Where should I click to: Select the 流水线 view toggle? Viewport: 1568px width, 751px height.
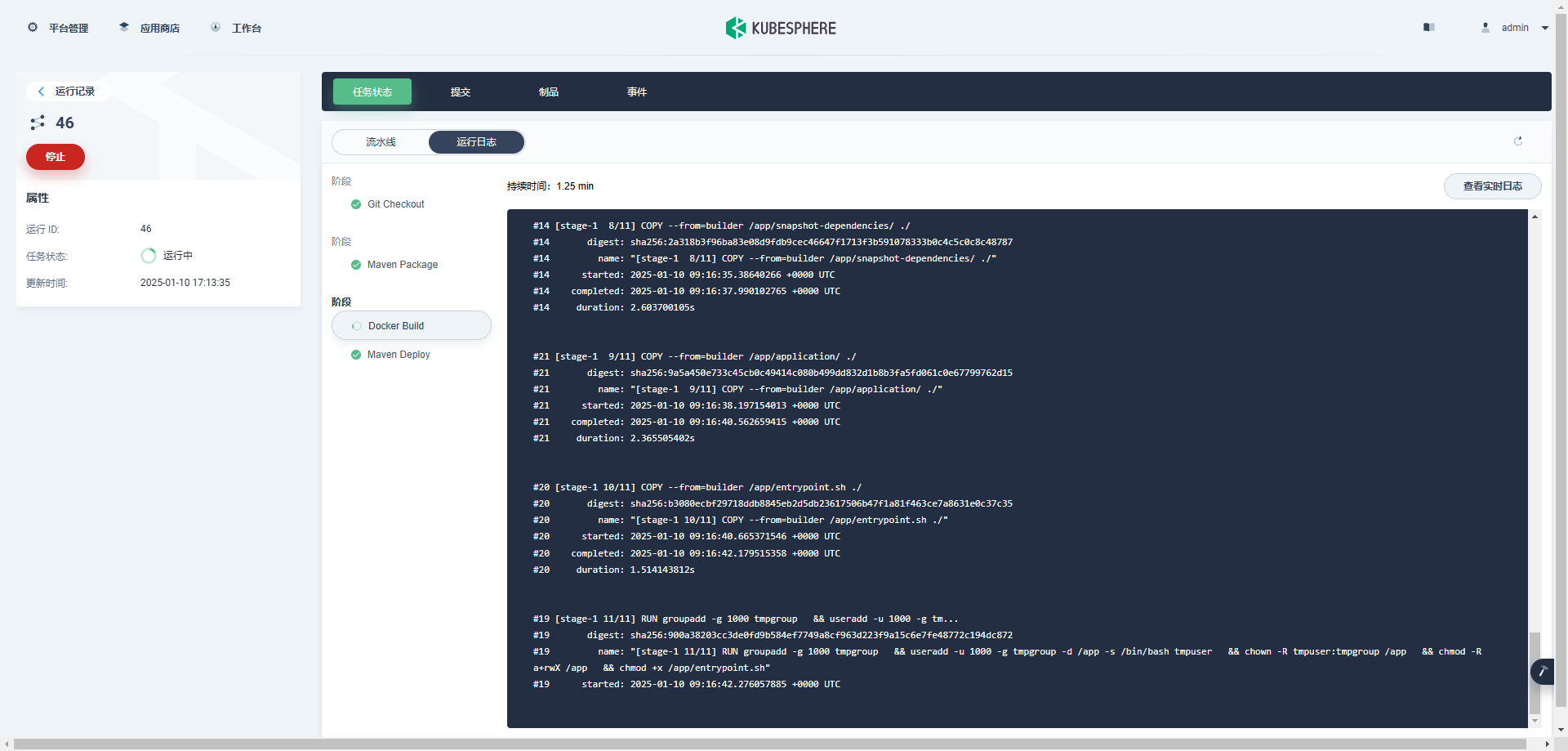[x=381, y=142]
